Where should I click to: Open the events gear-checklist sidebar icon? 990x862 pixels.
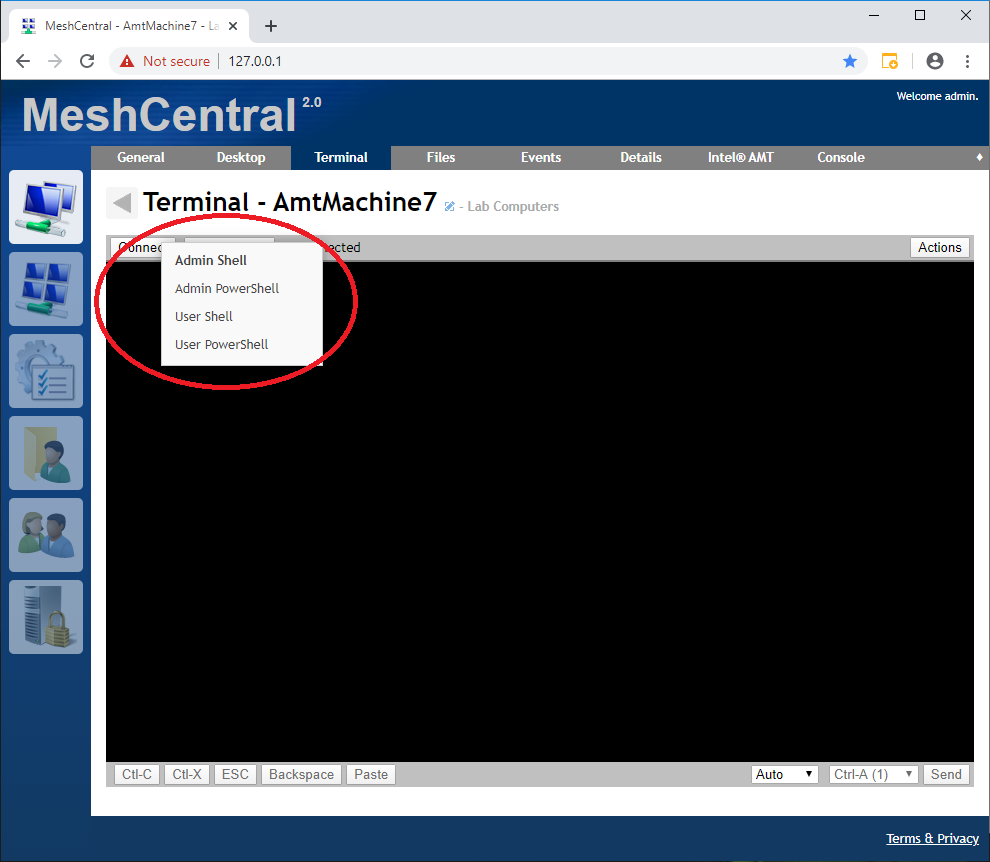[46, 371]
